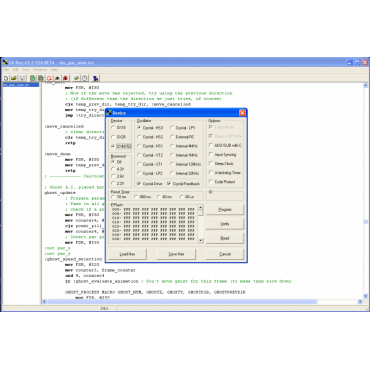The image size is (370, 370).
Task: Open the File menu
Action: [x=6, y=70]
